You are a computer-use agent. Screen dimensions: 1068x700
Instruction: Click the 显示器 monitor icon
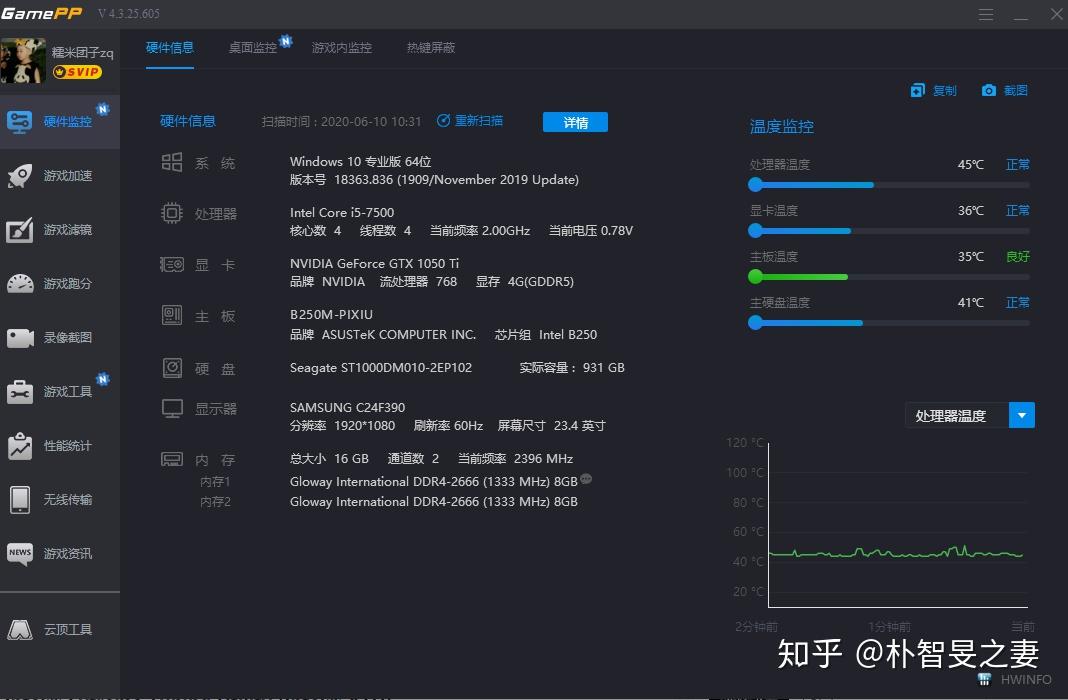coord(172,408)
